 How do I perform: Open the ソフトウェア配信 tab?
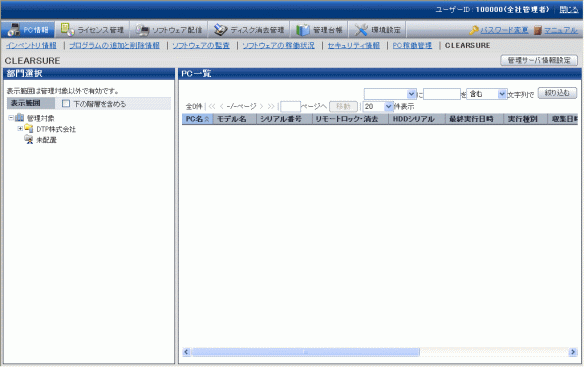168,30
